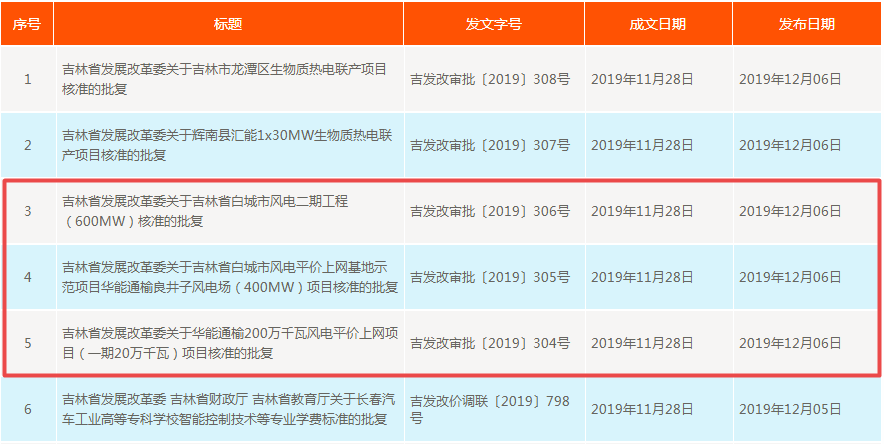Click serial number 4 cell
Screen dimensions: 884x444
tap(28, 277)
